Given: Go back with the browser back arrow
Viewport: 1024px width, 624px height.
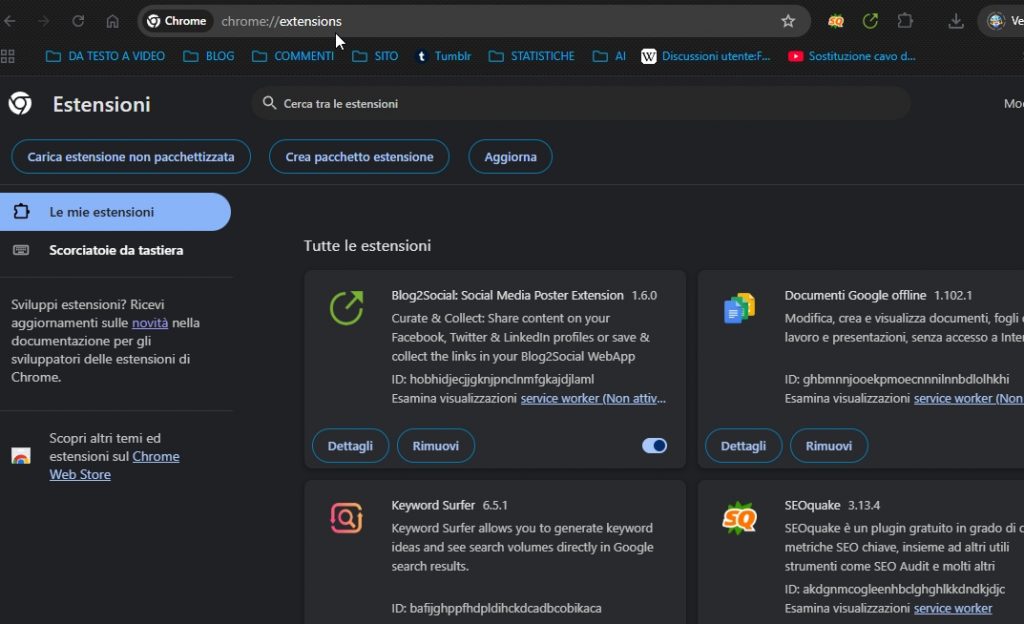Looking at the screenshot, I should pos(10,21).
